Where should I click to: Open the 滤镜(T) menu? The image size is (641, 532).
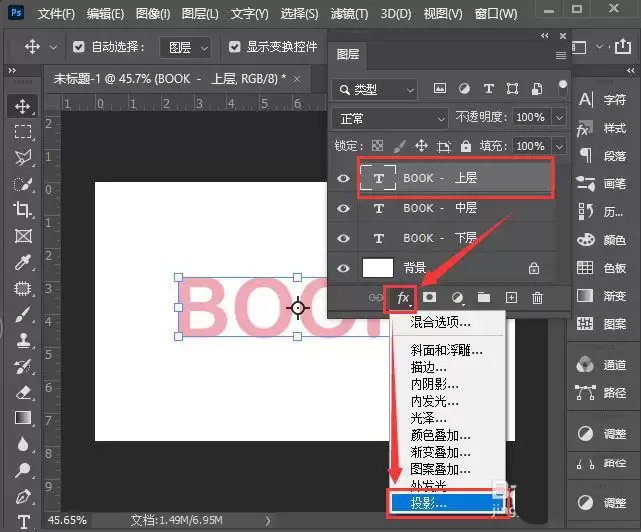349,14
